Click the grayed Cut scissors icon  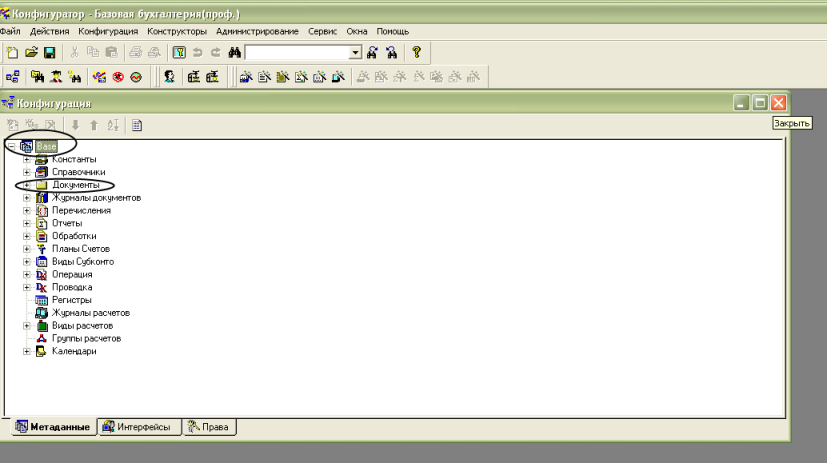(x=74, y=52)
